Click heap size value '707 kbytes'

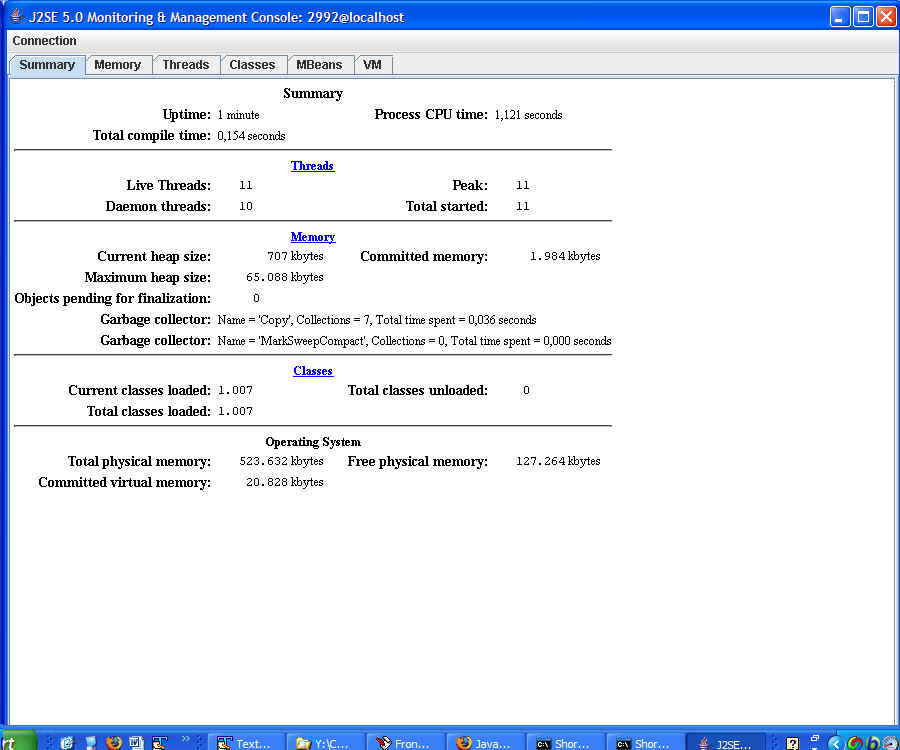click(295, 256)
